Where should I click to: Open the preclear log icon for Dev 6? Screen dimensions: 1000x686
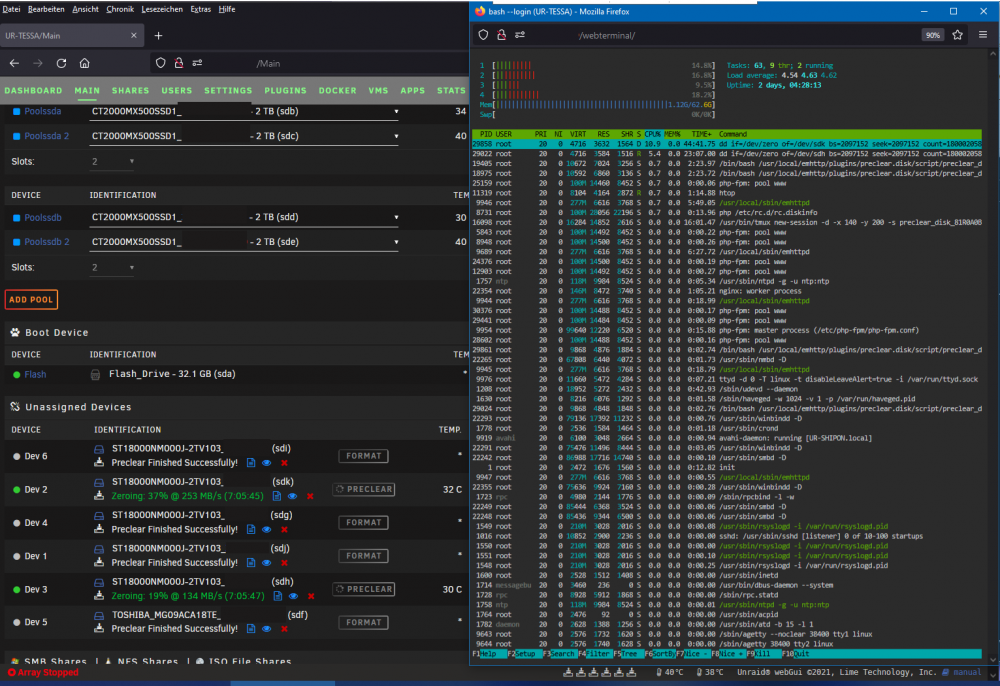click(251, 463)
